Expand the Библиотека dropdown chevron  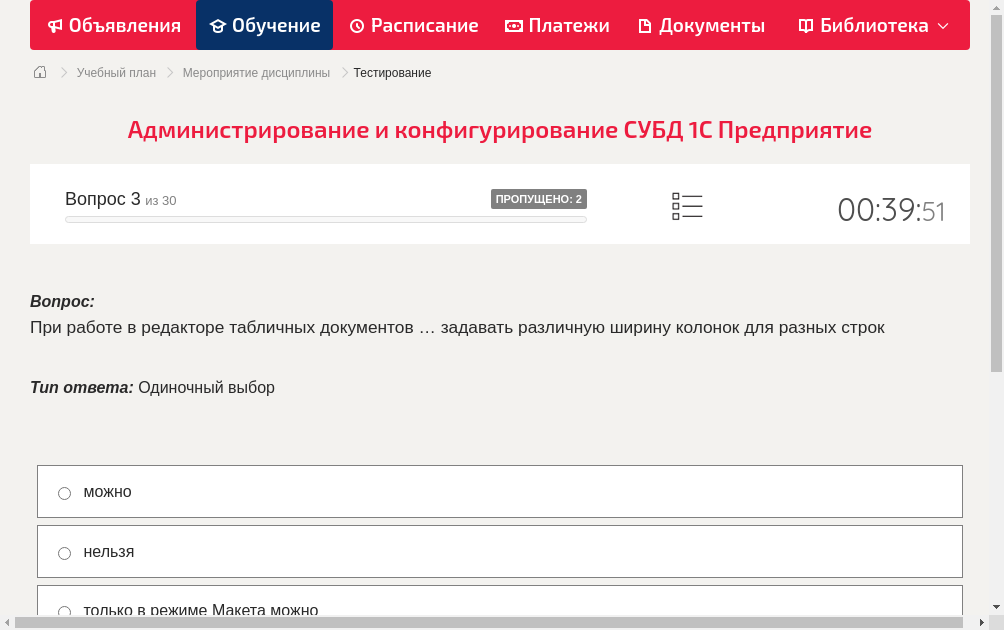(941, 25)
